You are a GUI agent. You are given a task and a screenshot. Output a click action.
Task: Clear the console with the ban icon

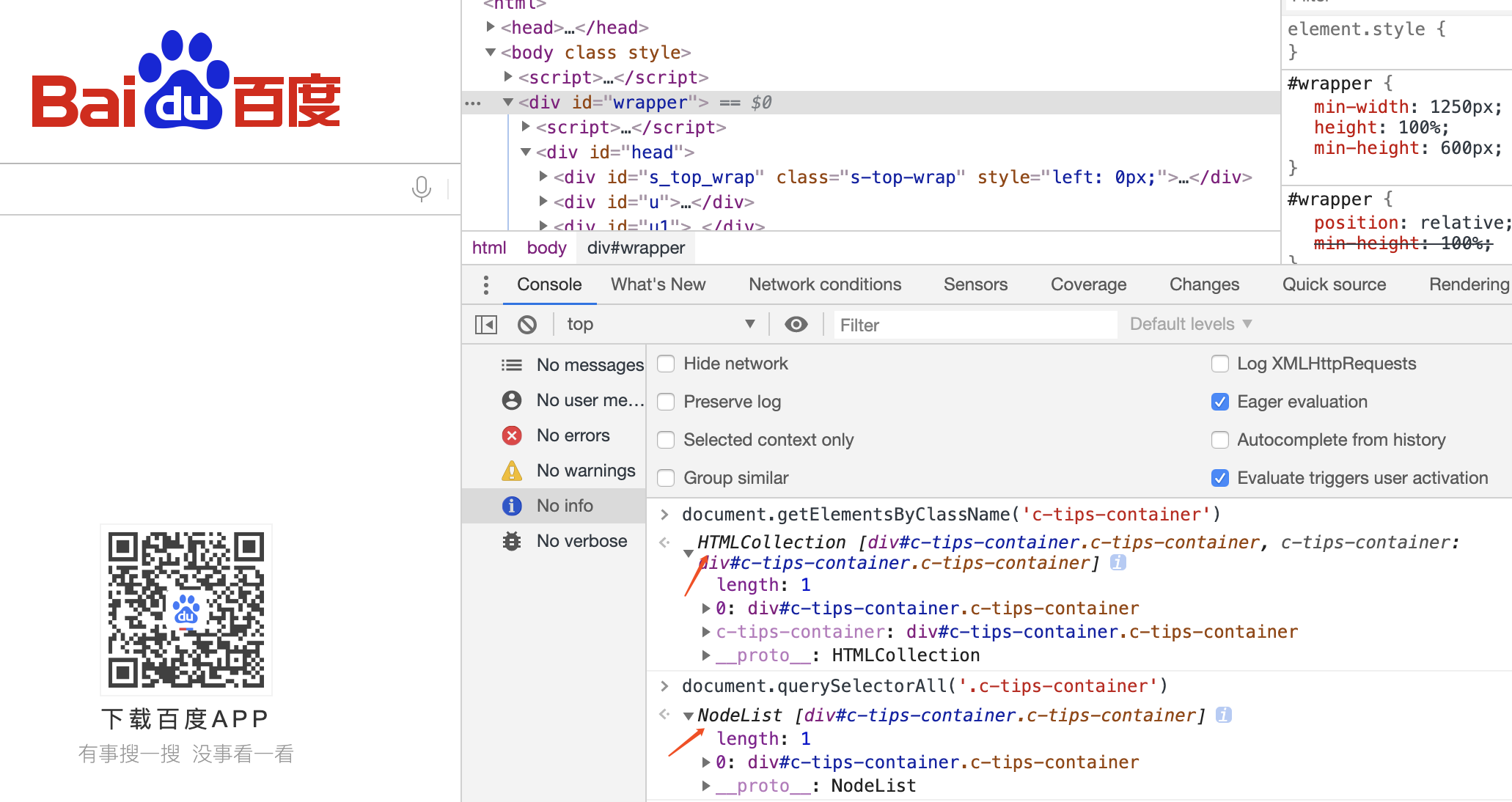(526, 324)
